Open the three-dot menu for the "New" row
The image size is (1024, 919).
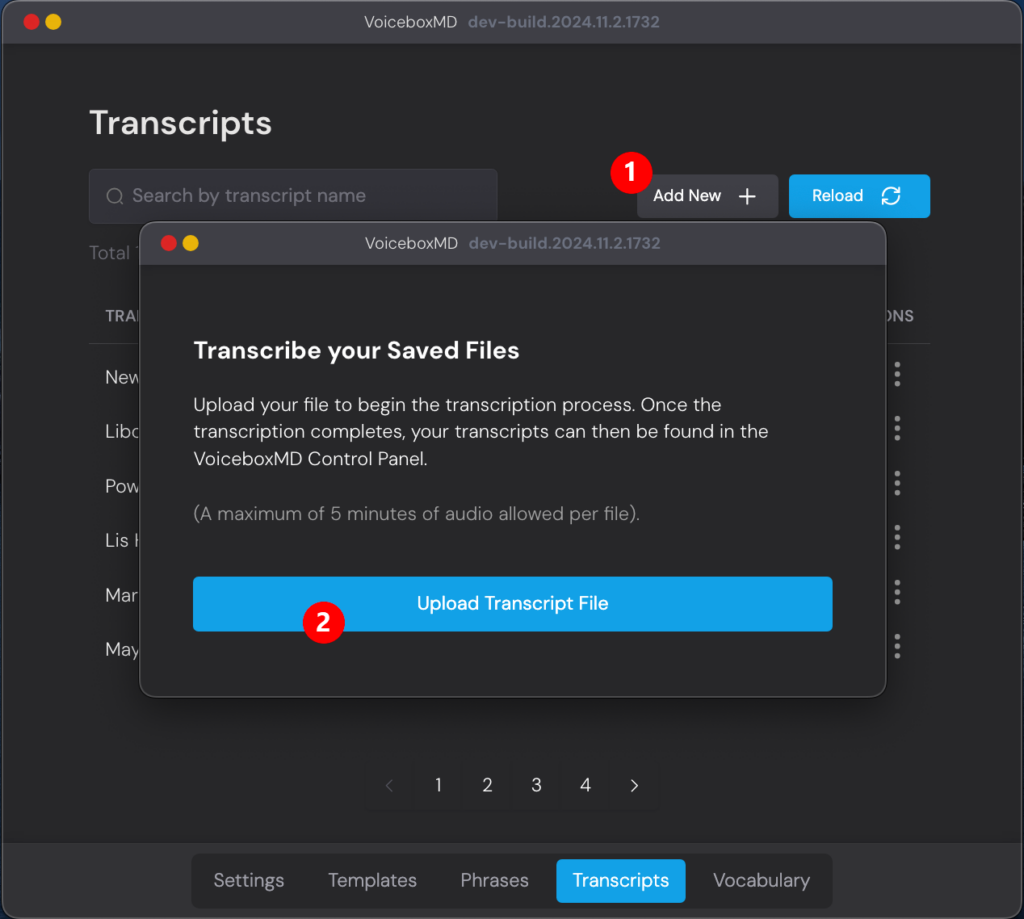click(897, 374)
